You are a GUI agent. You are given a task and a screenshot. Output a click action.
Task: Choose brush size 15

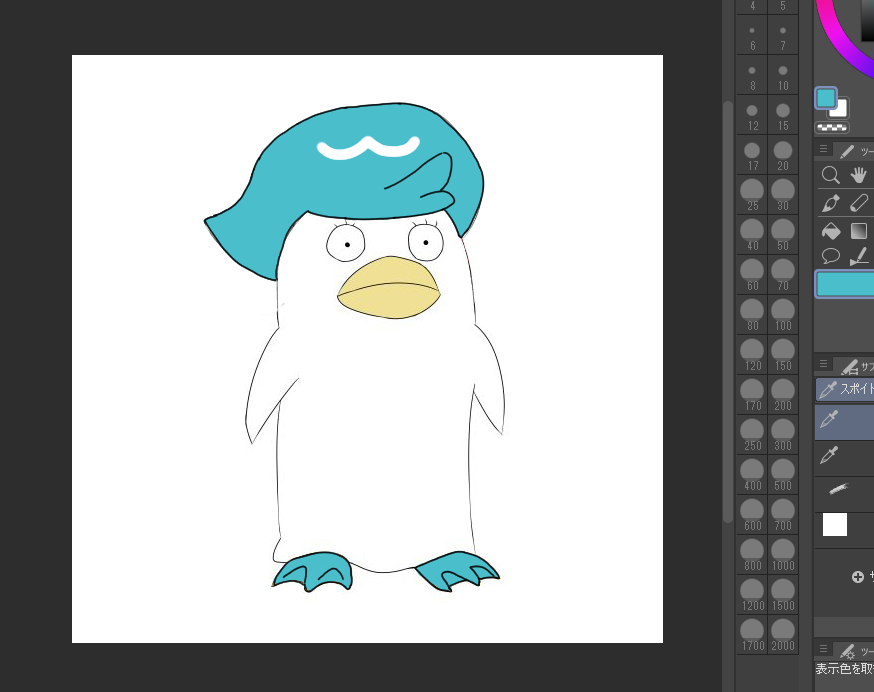click(783, 115)
